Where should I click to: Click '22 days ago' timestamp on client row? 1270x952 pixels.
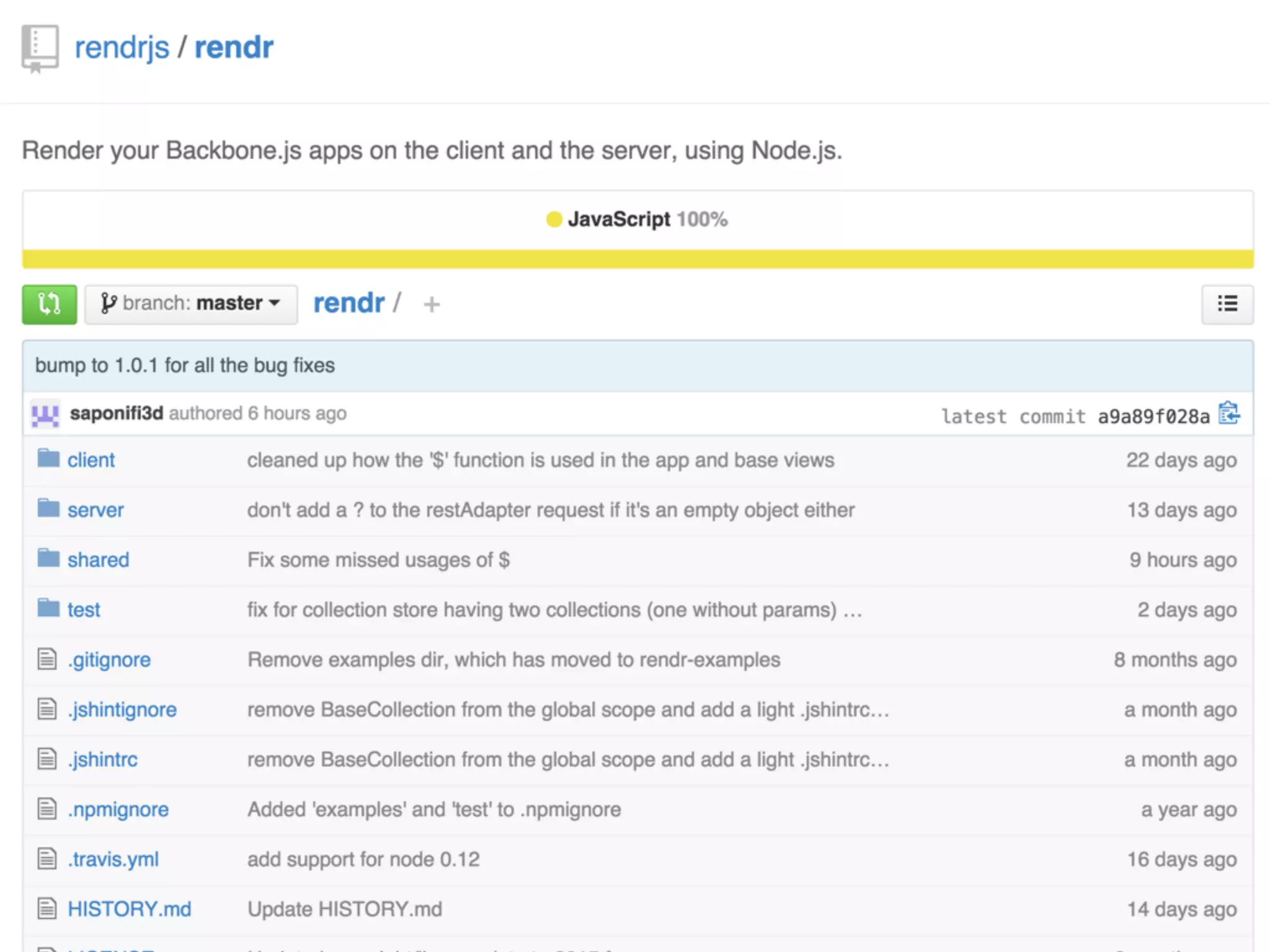click(x=1181, y=460)
